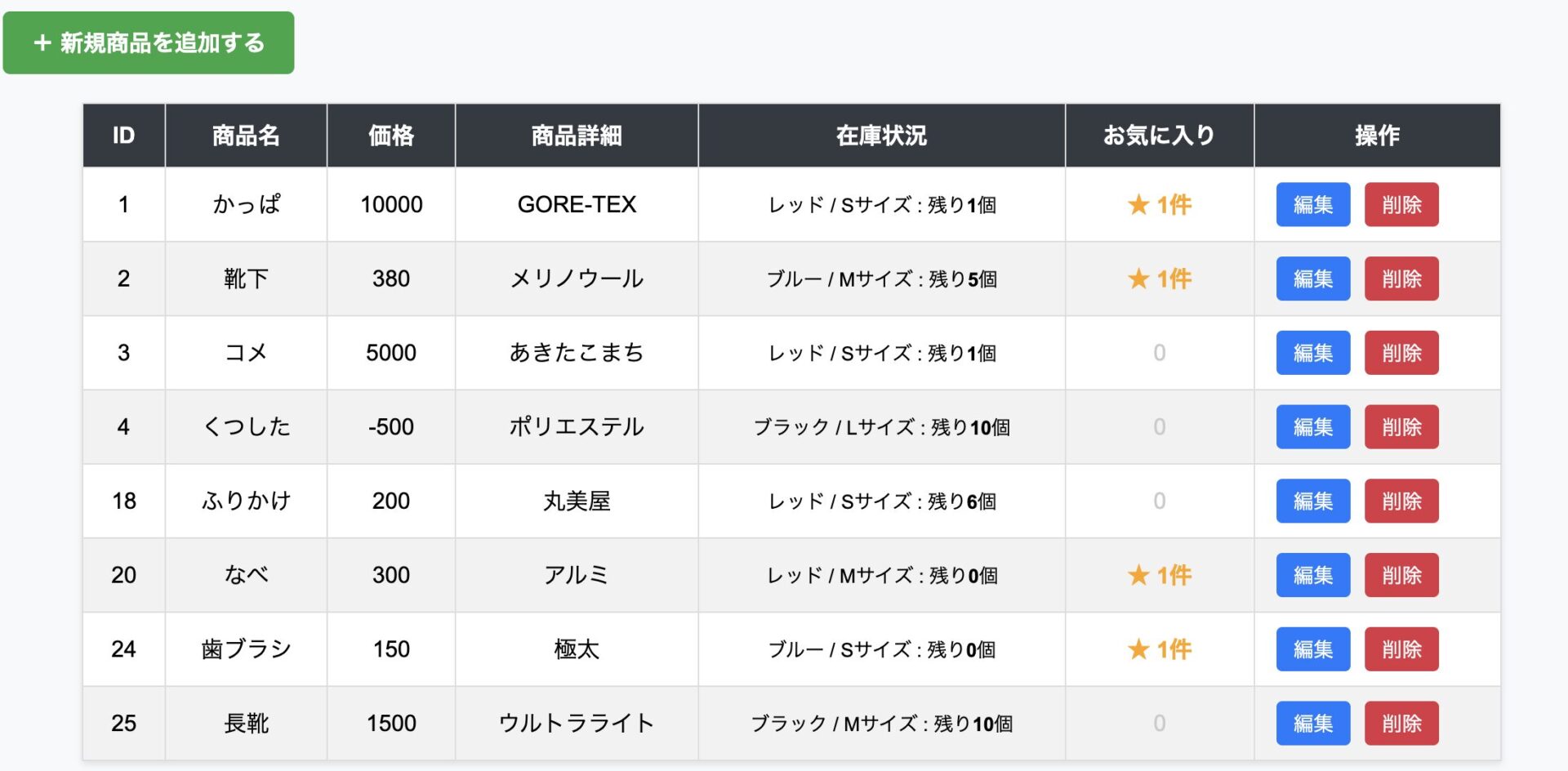Edit the かっぱ product row

point(1312,204)
